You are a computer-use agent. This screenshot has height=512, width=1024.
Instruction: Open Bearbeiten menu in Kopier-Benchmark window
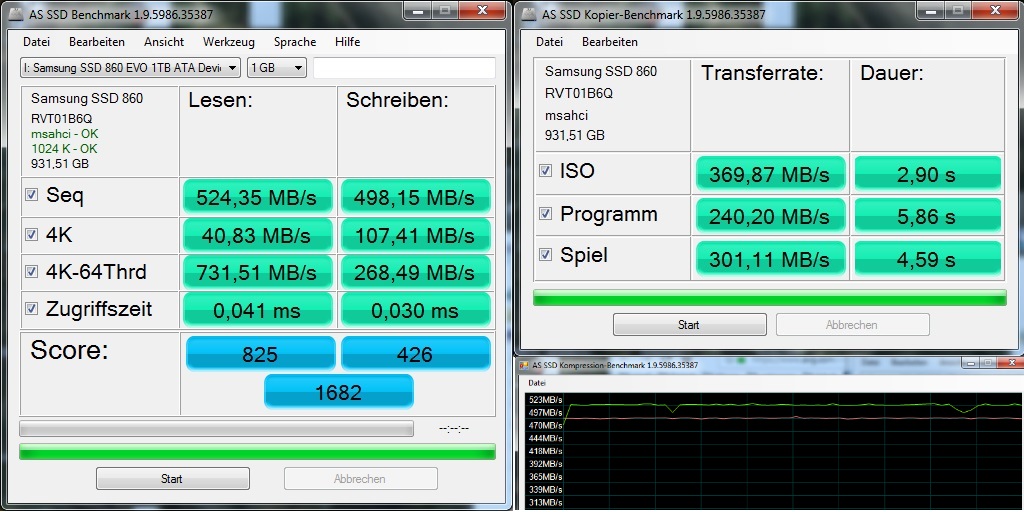tap(610, 42)
